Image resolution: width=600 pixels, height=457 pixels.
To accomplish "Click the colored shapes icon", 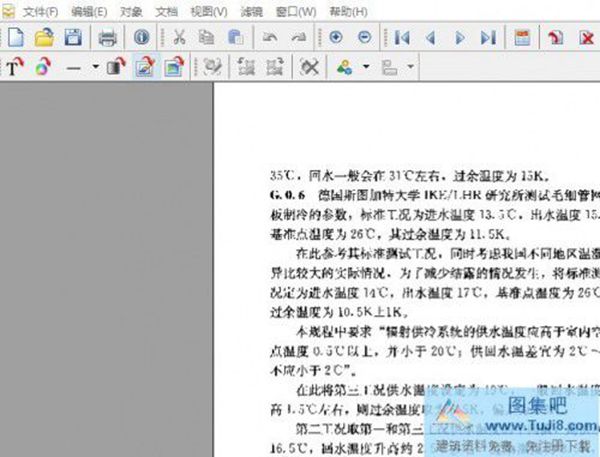I will pyautogui.click(x=344, y=67).
